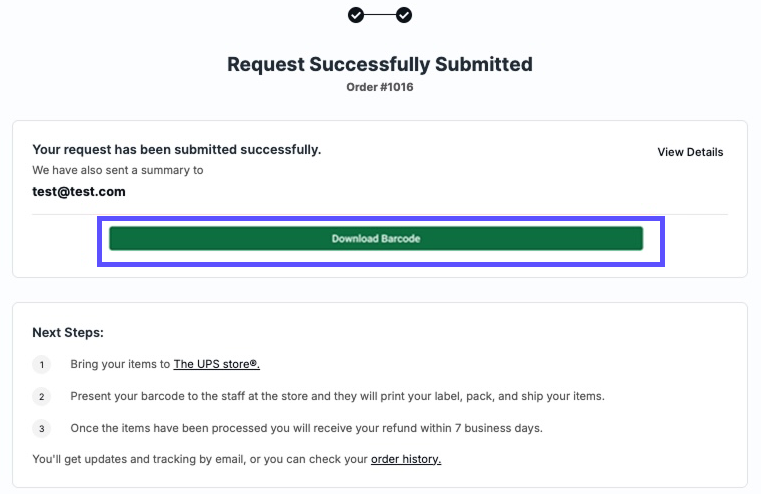Open View Details for the request
The image size is (761, 494).
coord(690,152)
